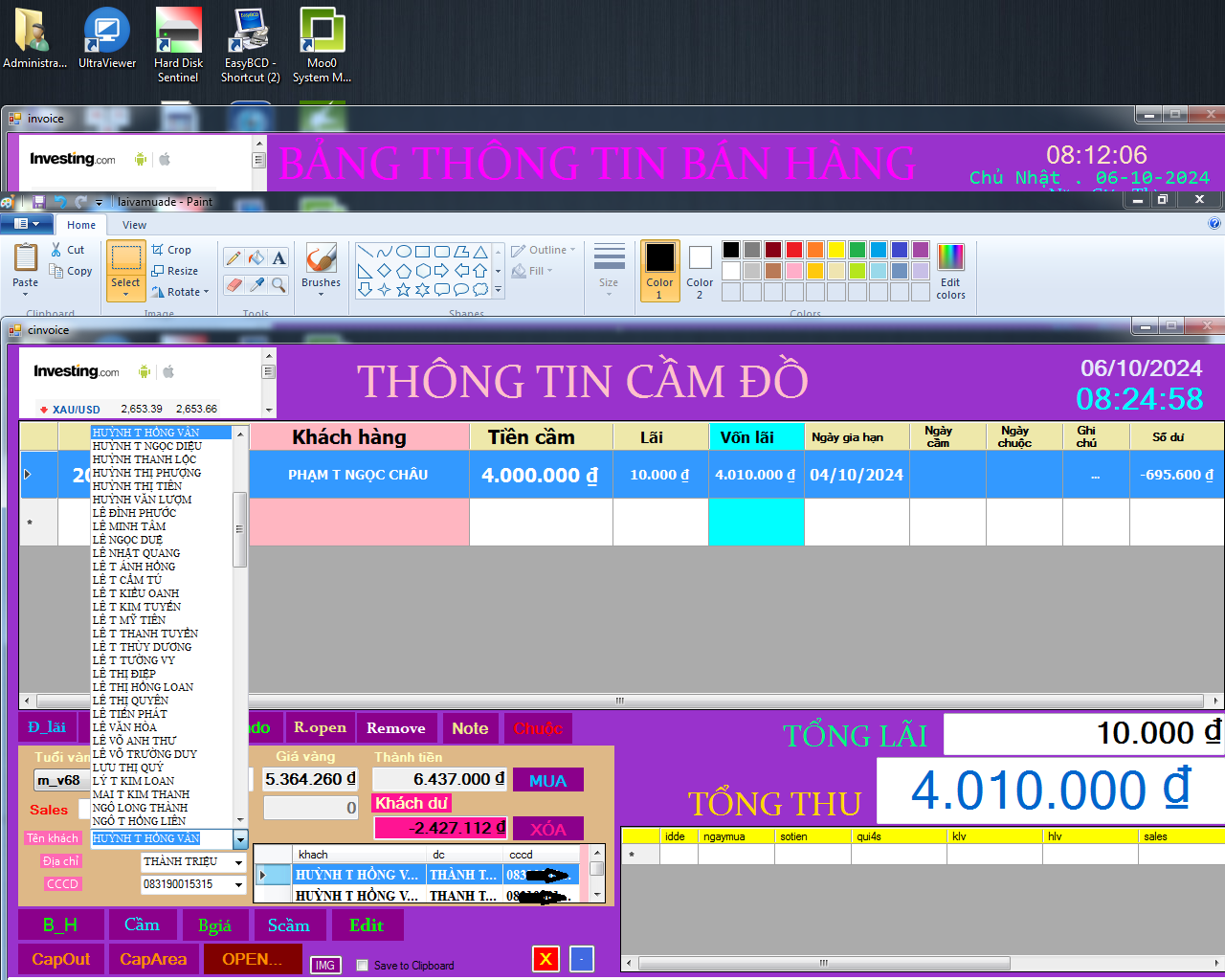Screen dimensions: 1225x980
Task: Pick the Fill with color bucket tool
Action: click(x=256, y=258)
